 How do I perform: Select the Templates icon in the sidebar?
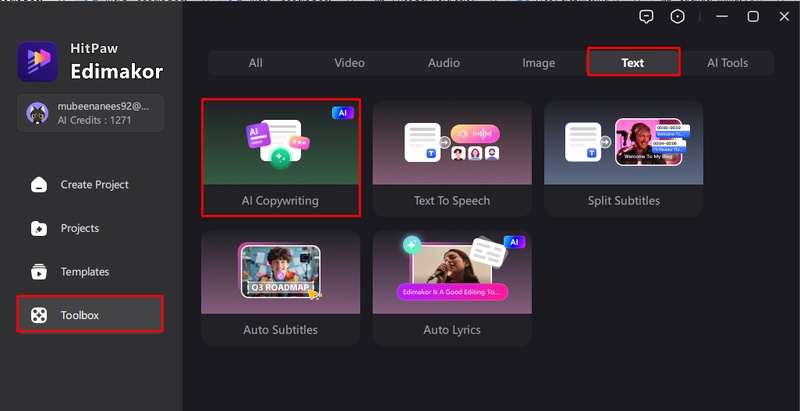click(39, 272)
